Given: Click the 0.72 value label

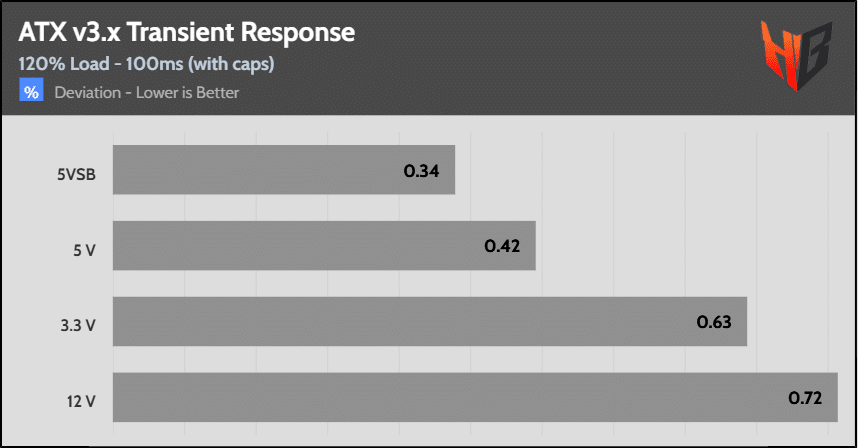Looking at the screenshot, I should [x=805, y=398].
